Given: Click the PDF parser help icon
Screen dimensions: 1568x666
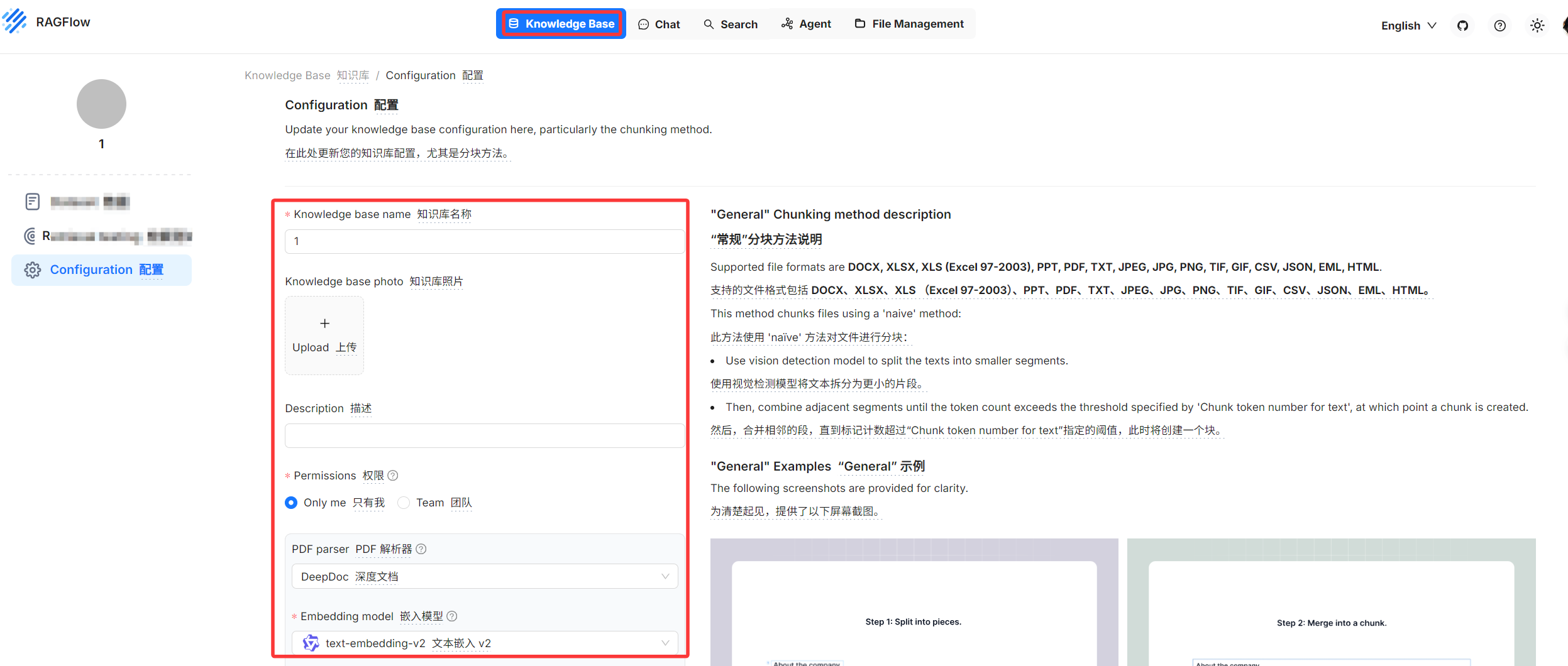Looking at the screenshot, I should (421, 549).
